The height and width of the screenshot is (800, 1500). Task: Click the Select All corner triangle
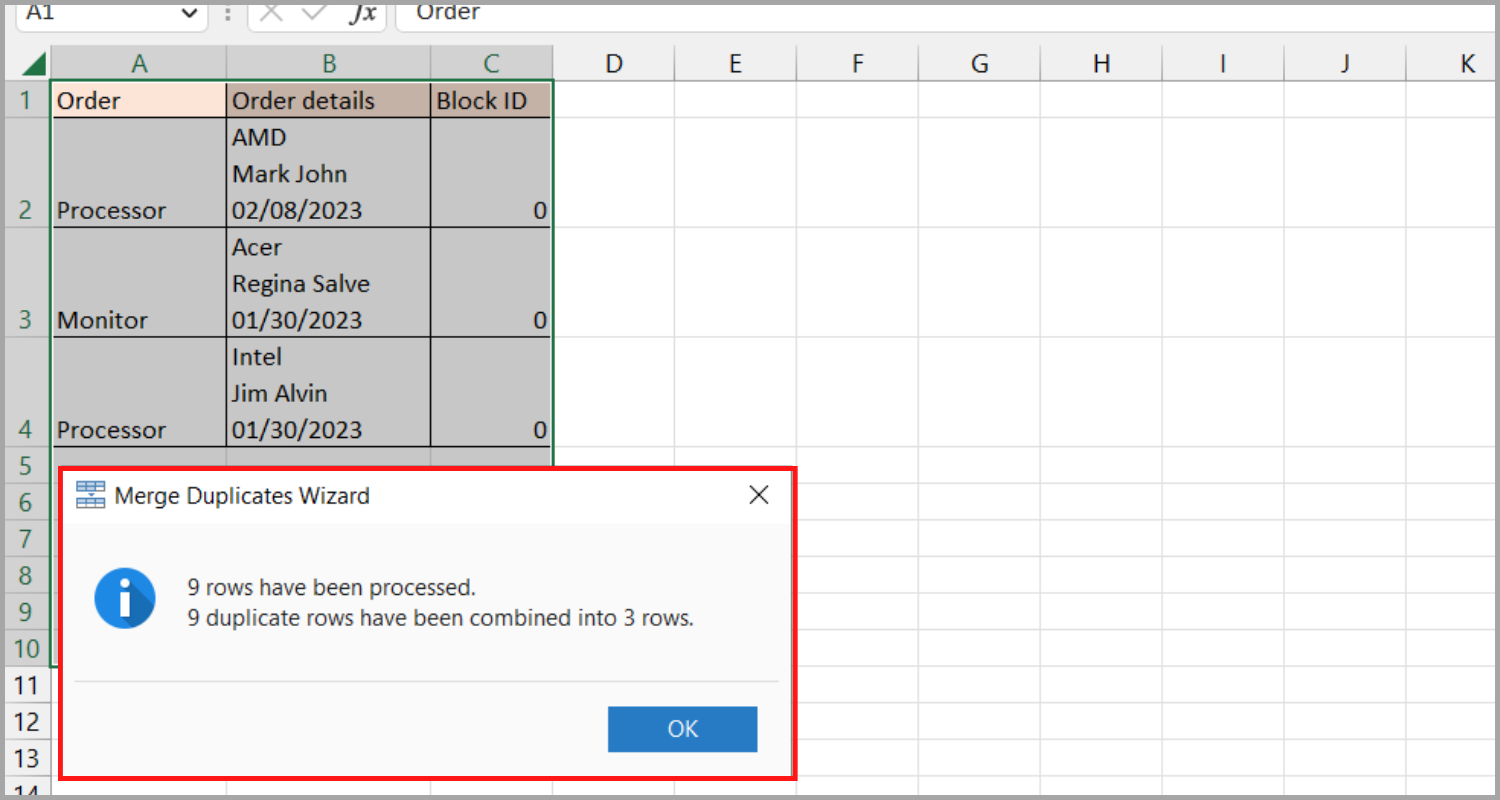coord(35,65)
